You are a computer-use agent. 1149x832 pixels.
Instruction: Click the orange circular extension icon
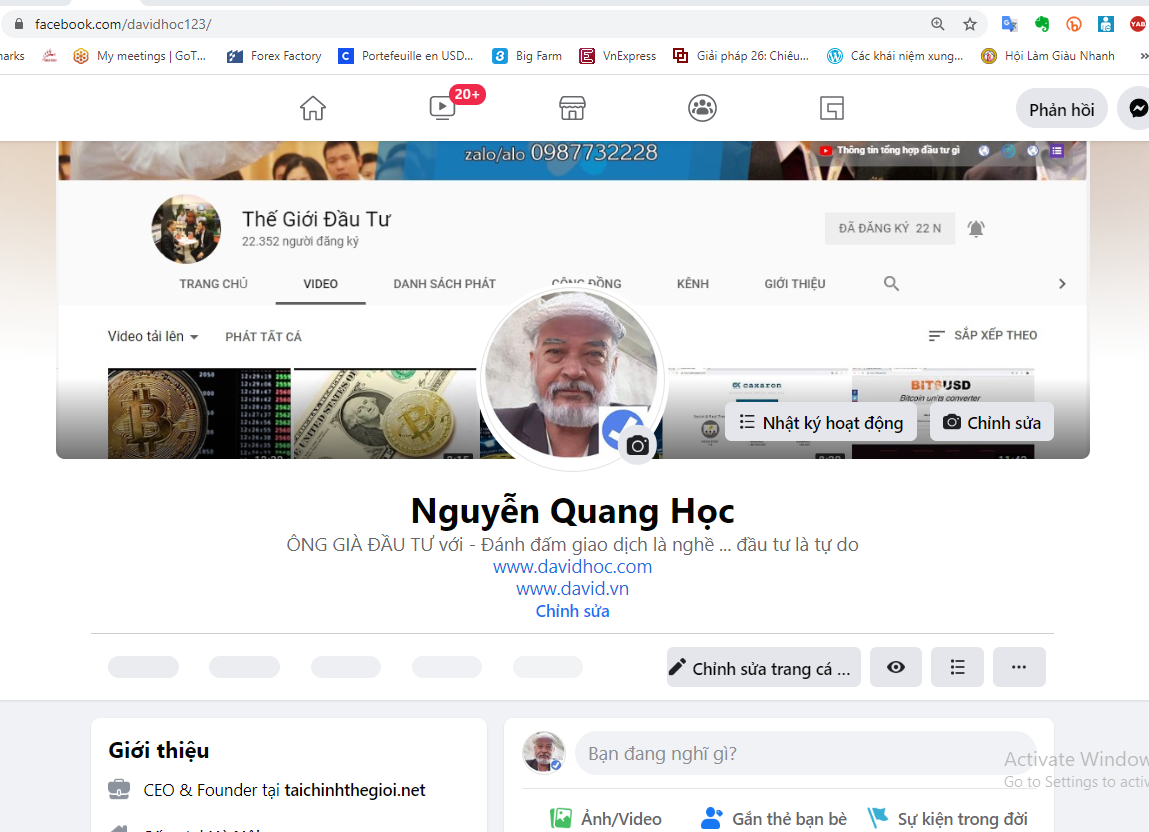[x=1074, y=24]
